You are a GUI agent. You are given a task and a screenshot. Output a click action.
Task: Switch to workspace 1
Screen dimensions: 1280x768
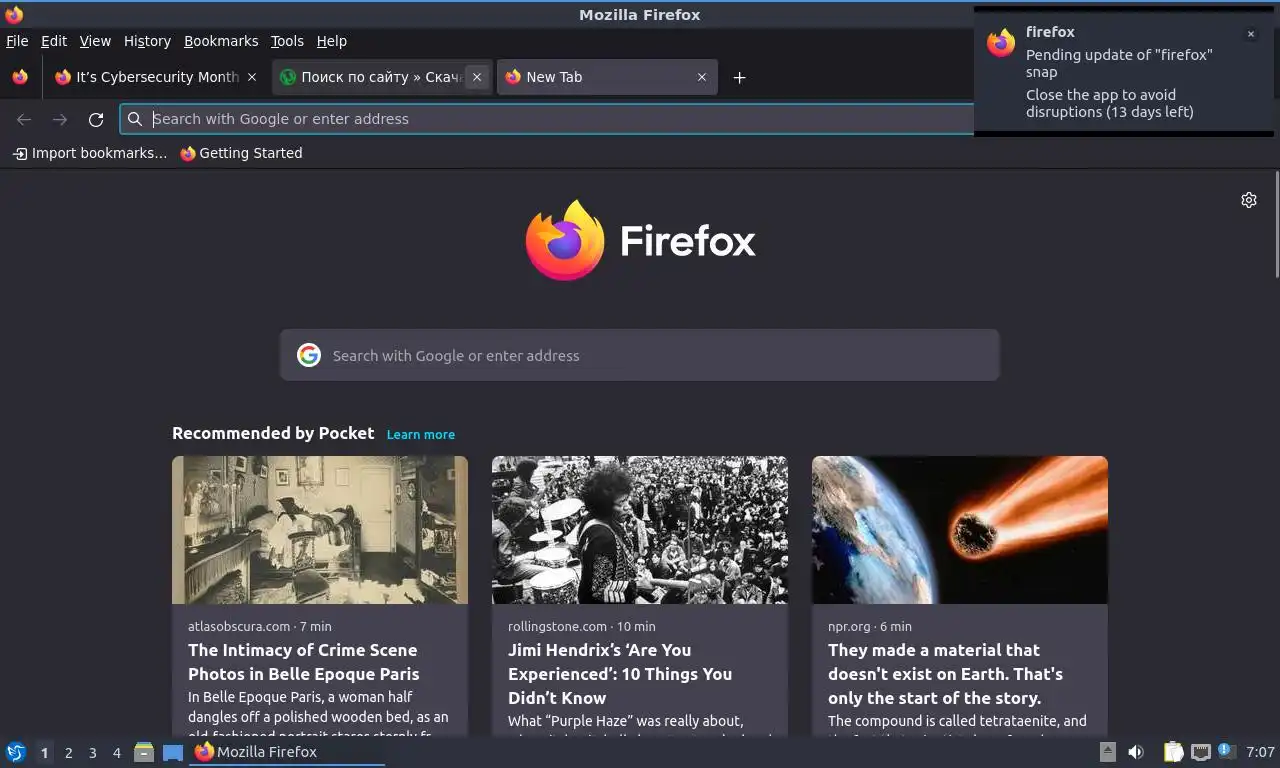click(x=44, y=753)
